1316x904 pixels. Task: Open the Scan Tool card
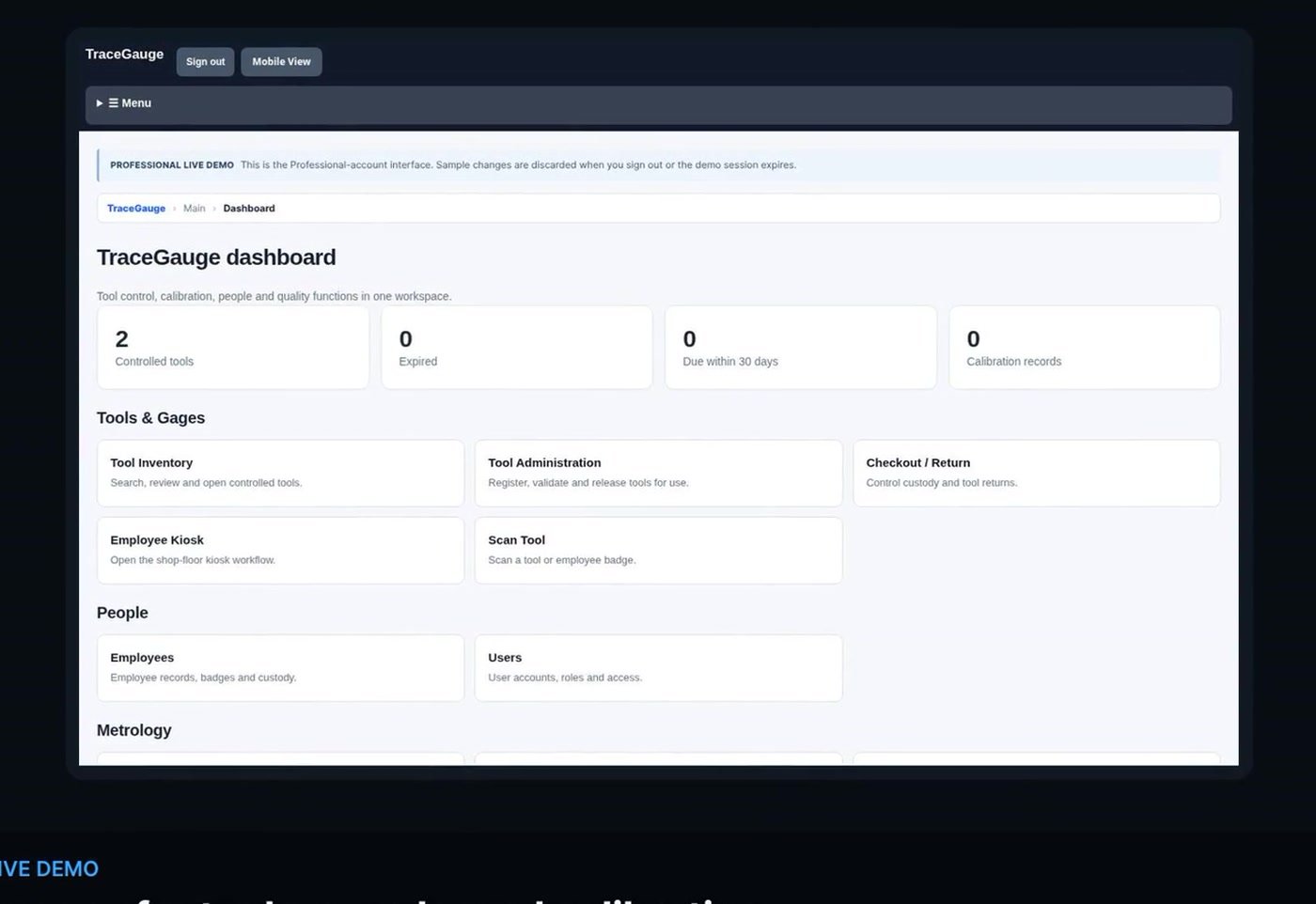coord(658,551)
